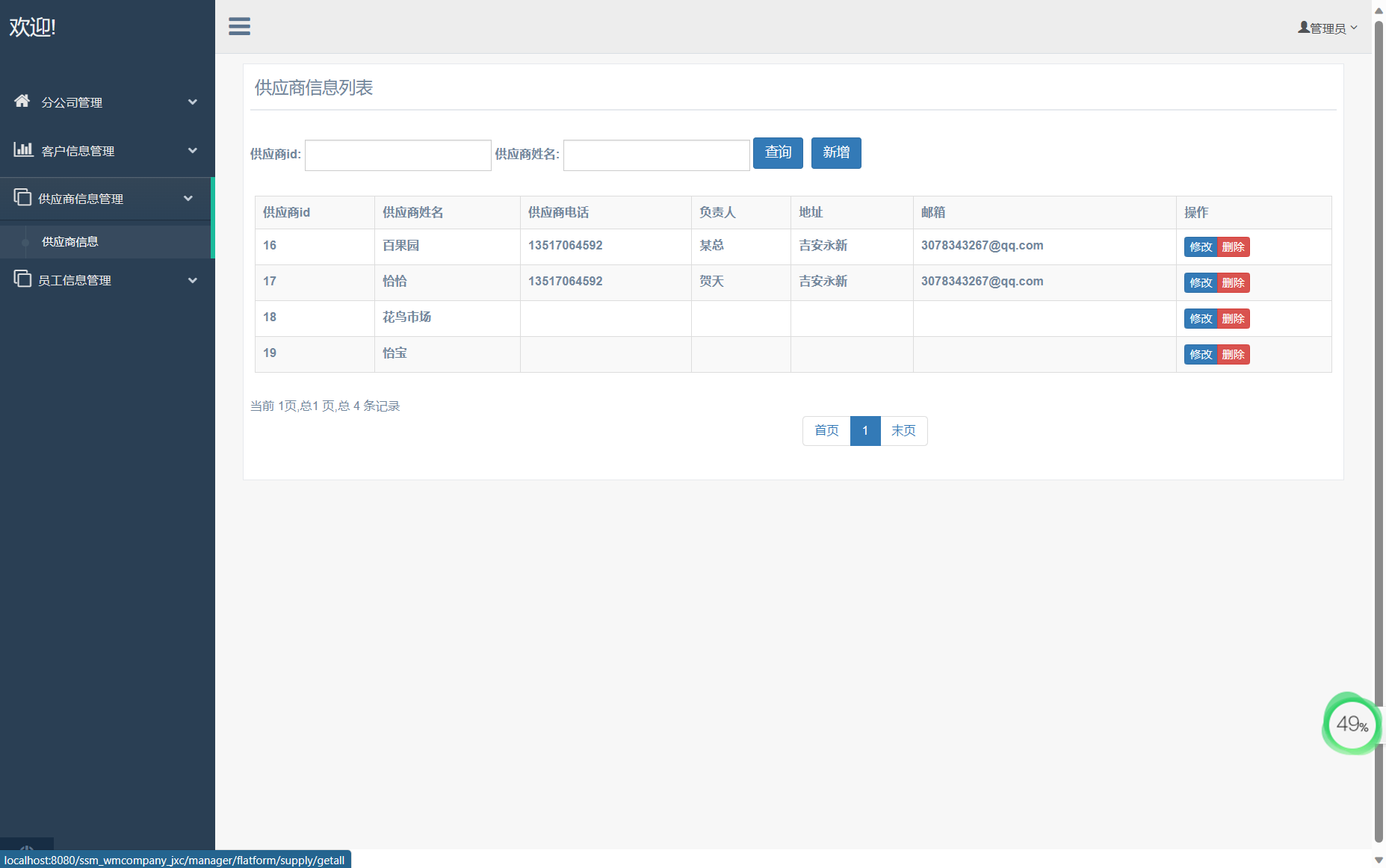
Task: Click the hamburger menu icon
Action: (239, 27)
